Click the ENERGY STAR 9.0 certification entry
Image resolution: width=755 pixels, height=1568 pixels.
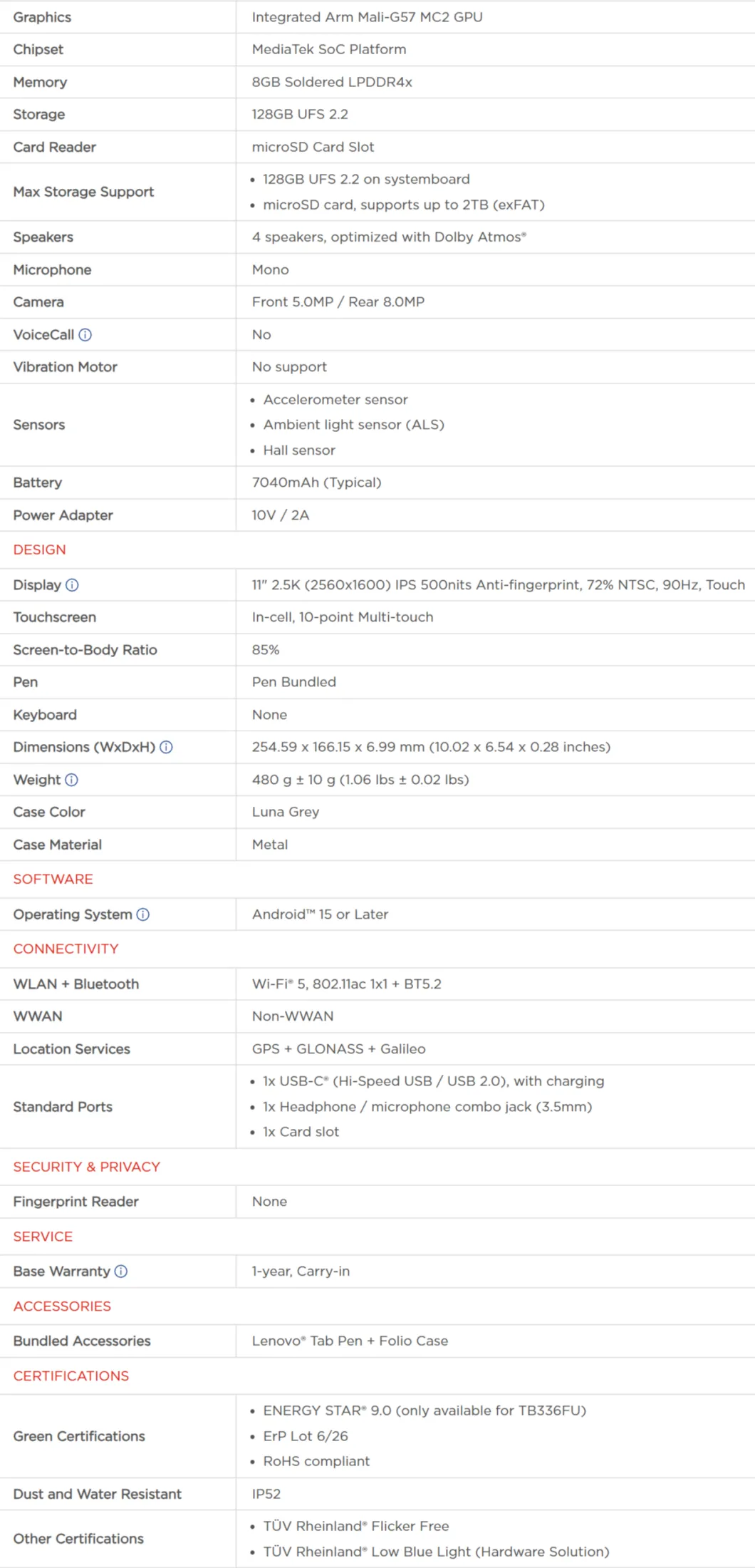pyautogui.click(x=424, y=1410)
